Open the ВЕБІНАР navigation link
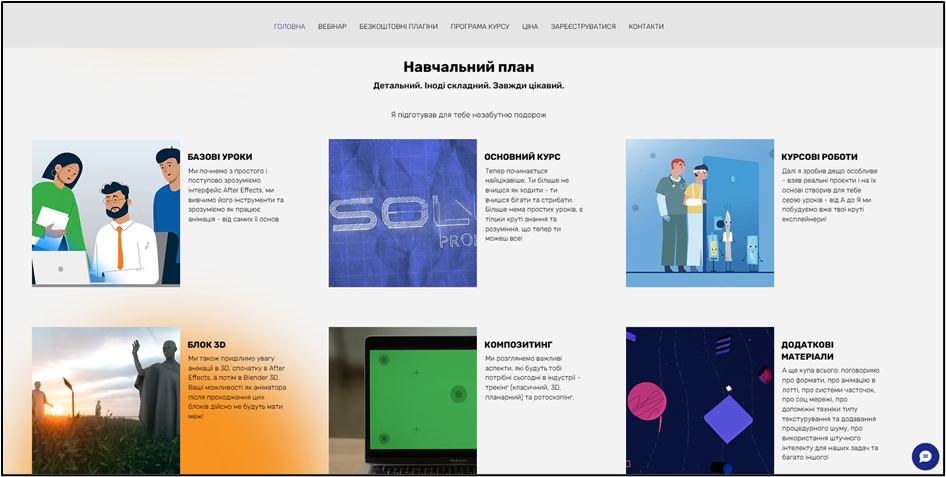Viewport: 946px width, 477px height. click(332, 27)
